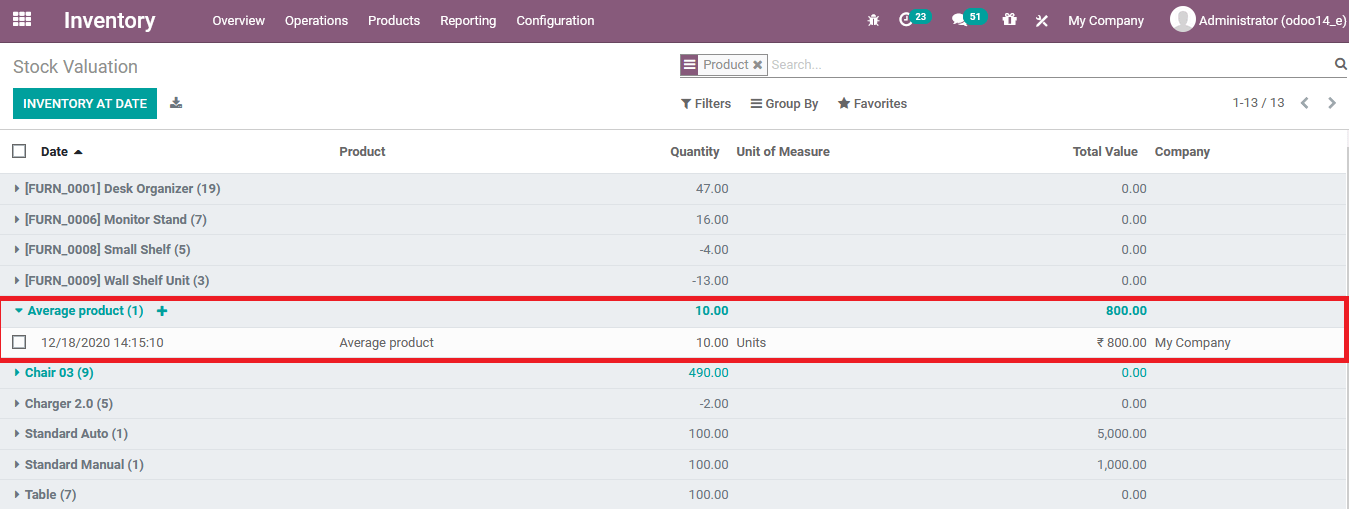The height and width of the screenshot is (509, 1349).
Task: Open the Group By dropdown
Action: click(785, 103)
